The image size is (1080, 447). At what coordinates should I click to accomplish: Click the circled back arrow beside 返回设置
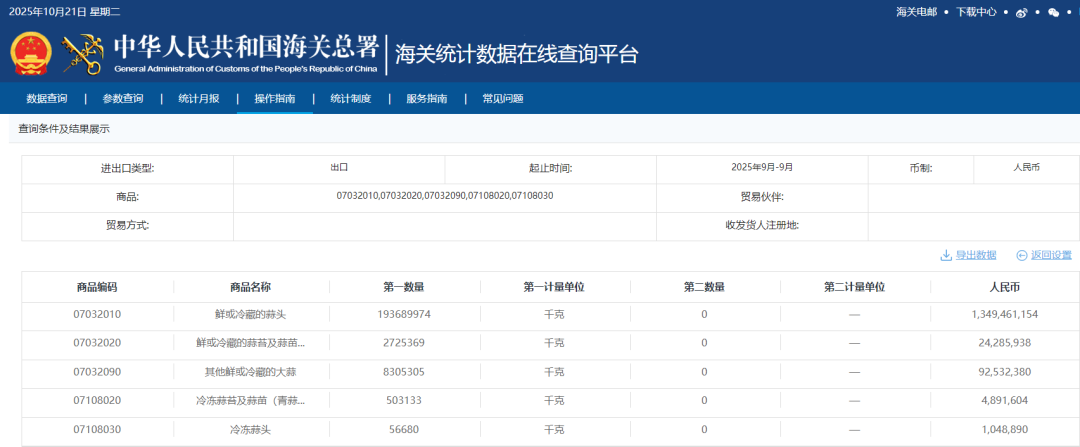1021,255
